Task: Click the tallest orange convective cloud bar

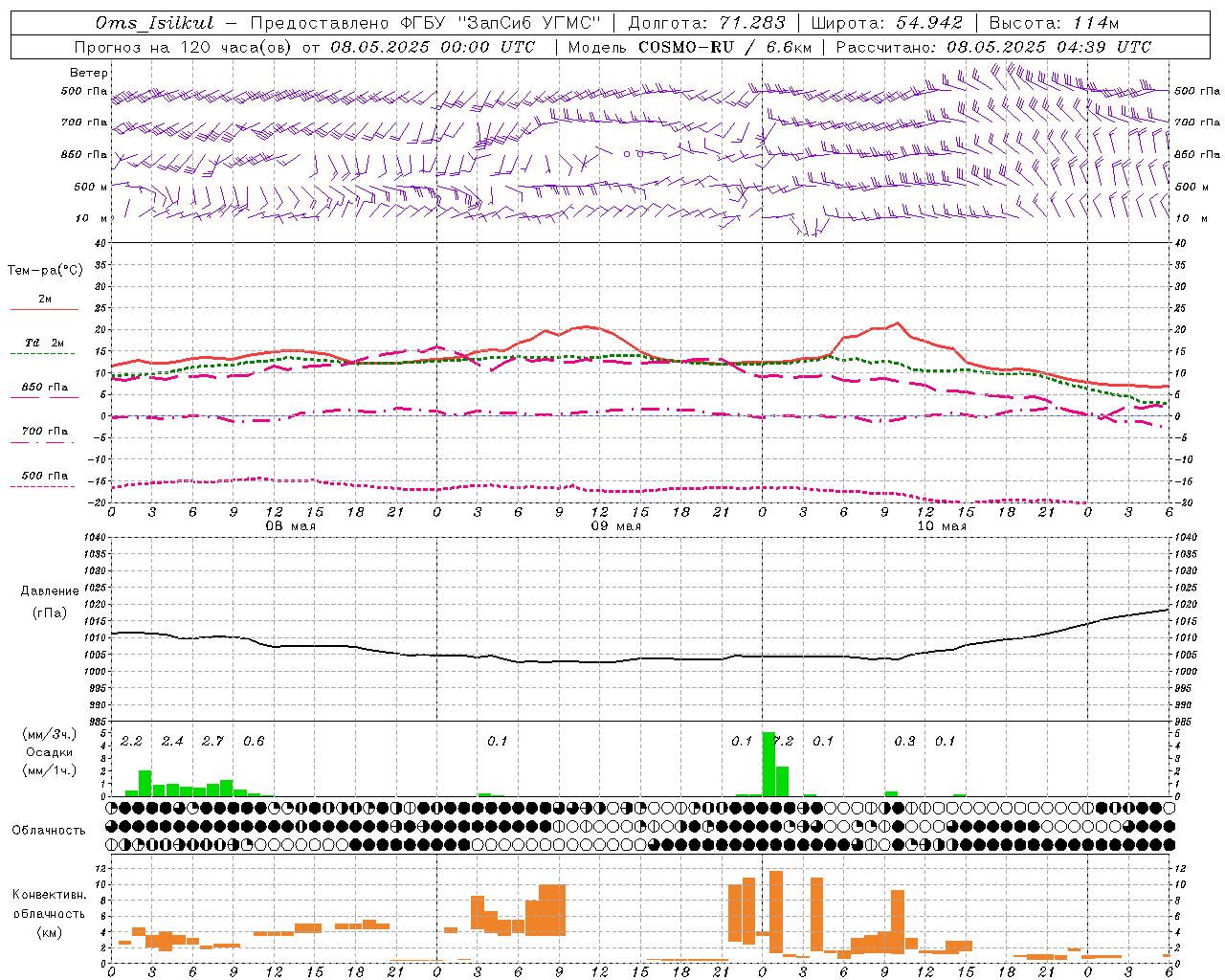Action: coord(776,911)
